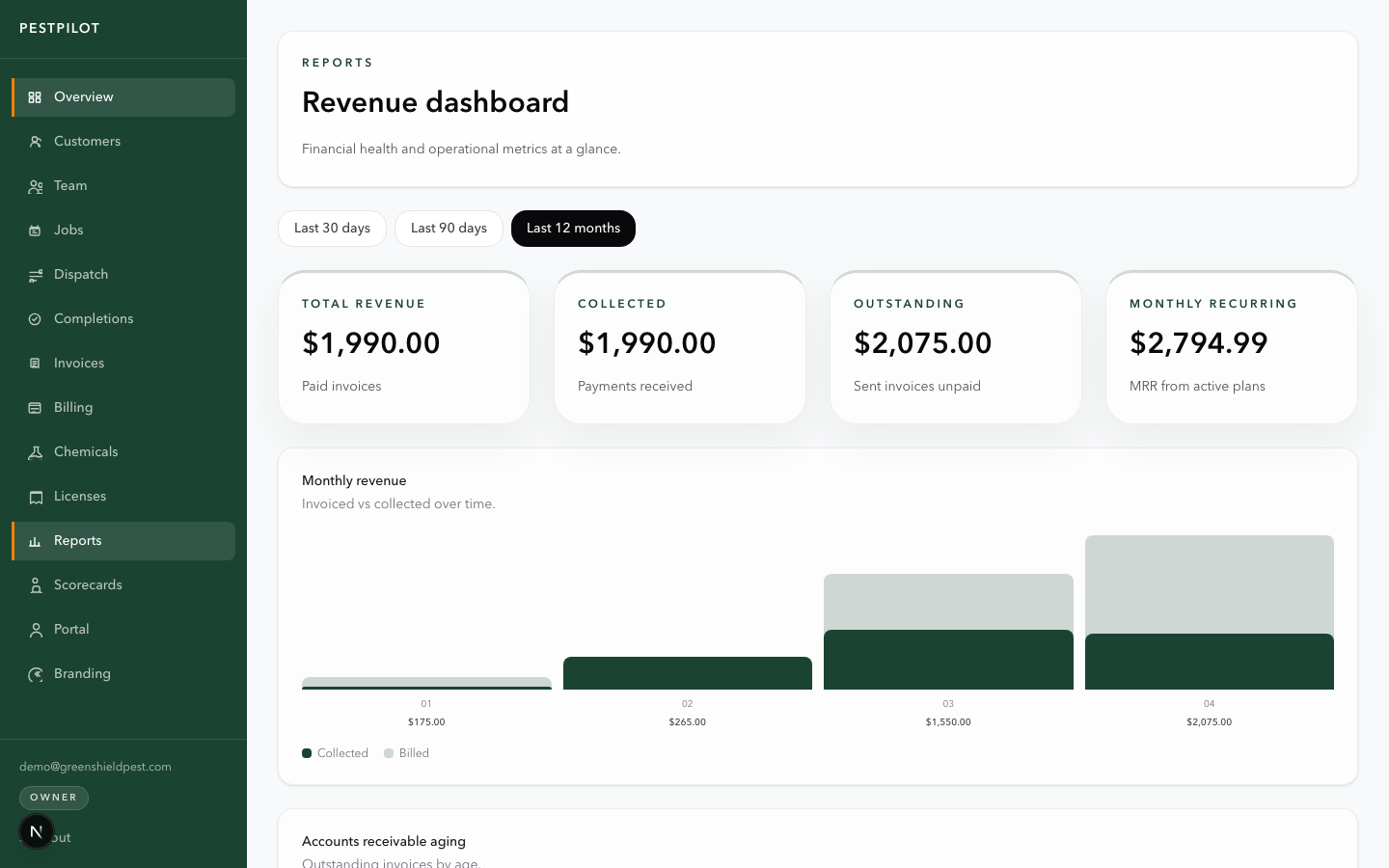This screenshot has width=1389, height=868.
Task: Click the Collected $1,990.00 card
Action: pyautogui.click(x=680, y=347)
